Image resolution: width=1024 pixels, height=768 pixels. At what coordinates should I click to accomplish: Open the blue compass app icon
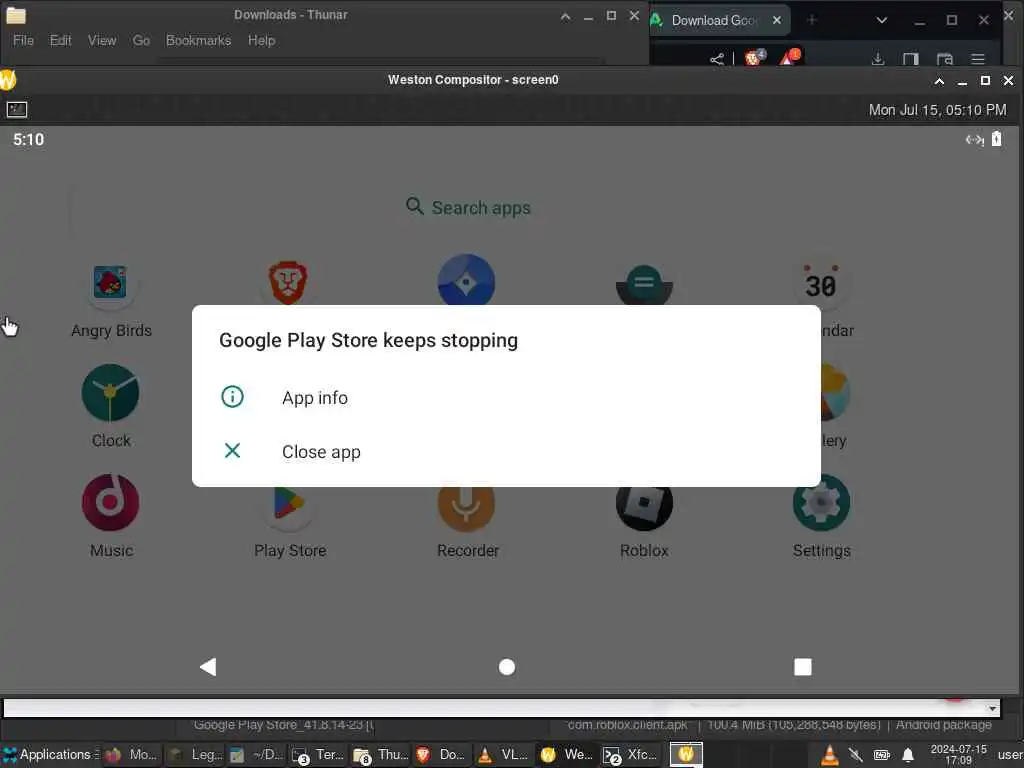[466, 280]
